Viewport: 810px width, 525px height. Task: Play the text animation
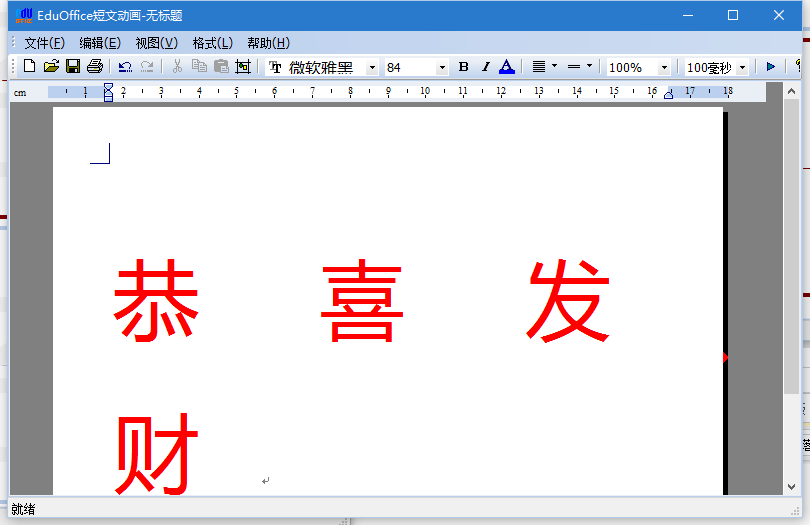click(x=771, y=67)
